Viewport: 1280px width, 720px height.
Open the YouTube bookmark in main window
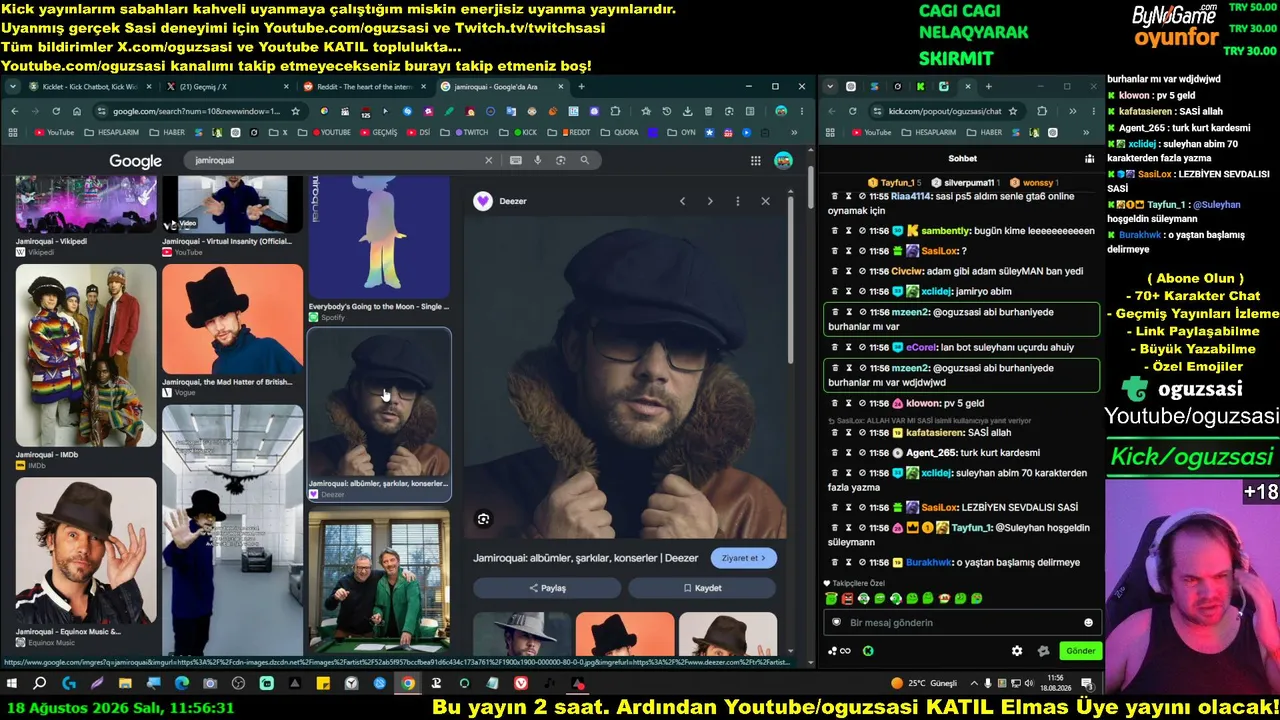click(54, 132)
